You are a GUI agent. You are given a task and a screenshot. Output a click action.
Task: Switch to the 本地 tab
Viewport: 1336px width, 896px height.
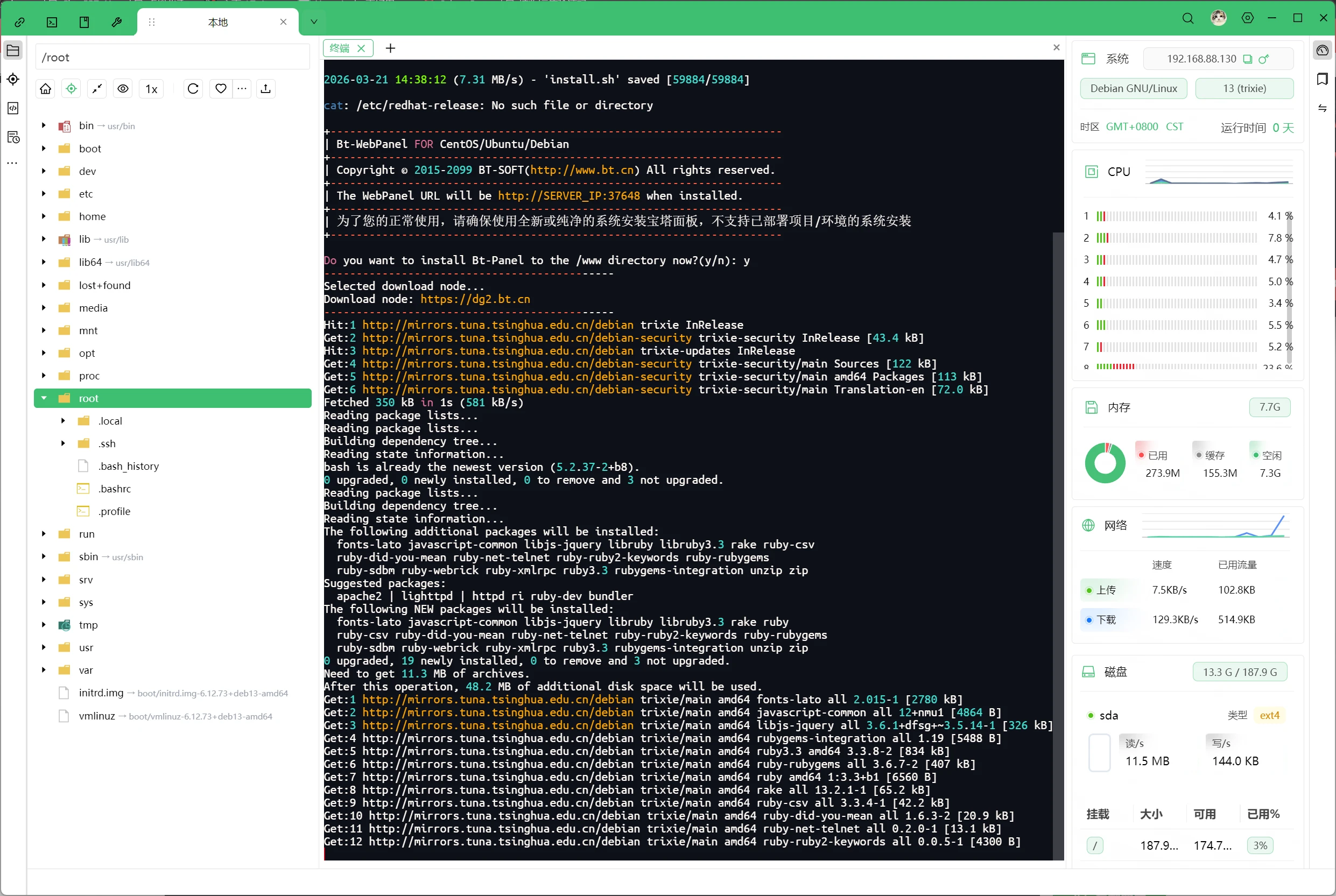pyautogui.click(x=217, y=22)
